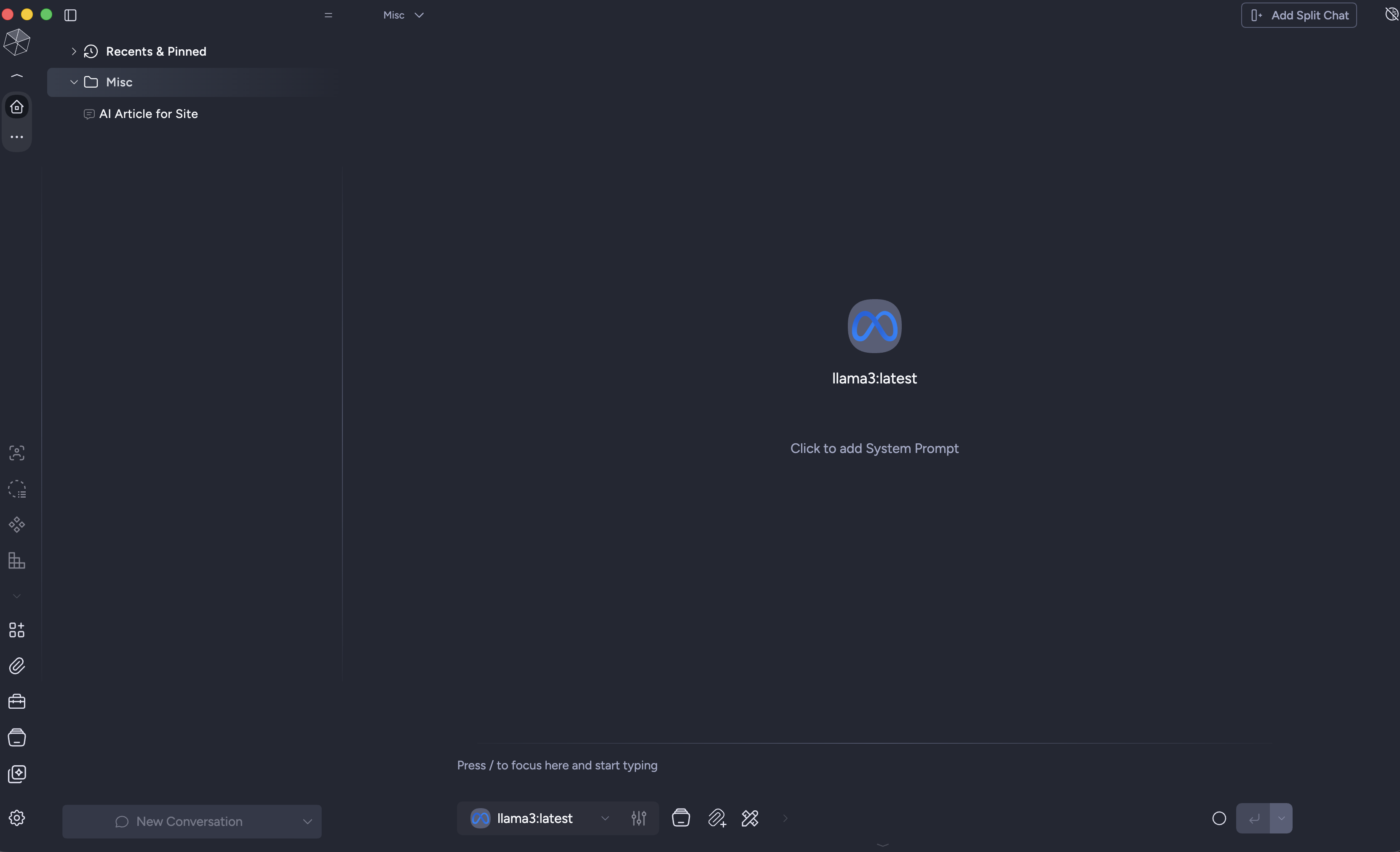The width and height of the screenshot is (1400, 852).
Task: Start a New Conversation
Action: [x=179, y=822]
